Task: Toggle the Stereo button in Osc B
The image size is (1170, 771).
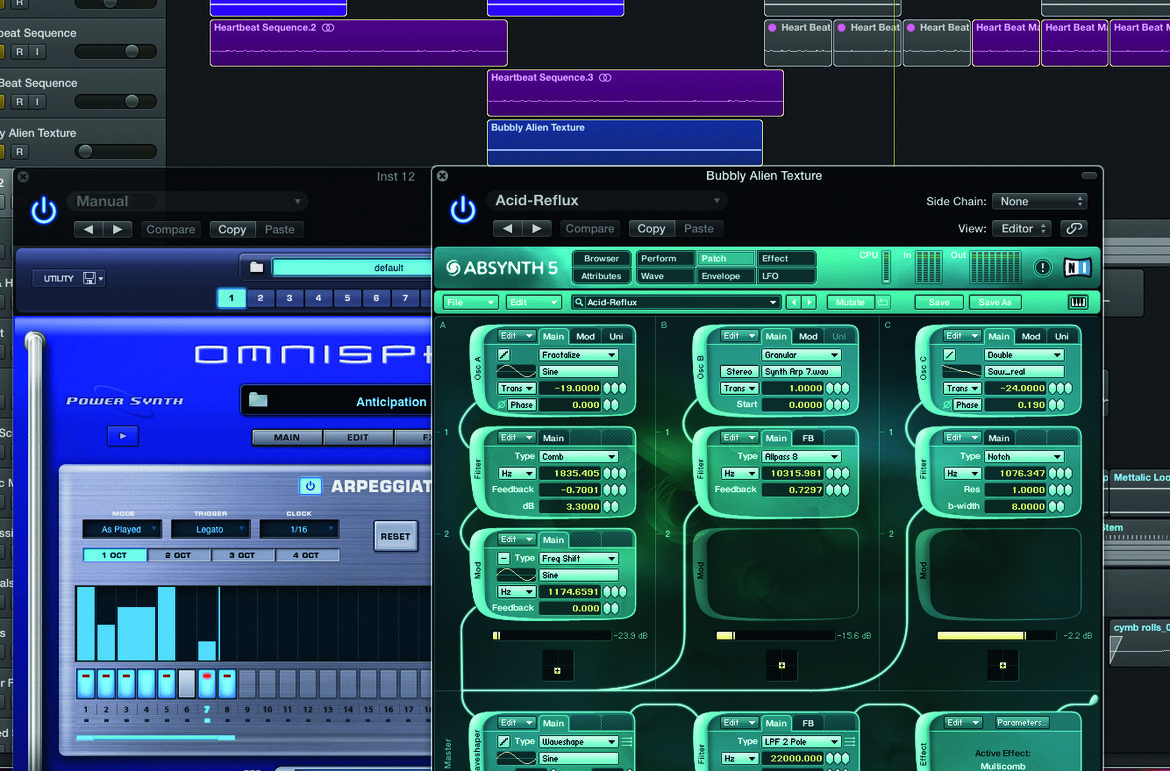Action: coord(739,372)
